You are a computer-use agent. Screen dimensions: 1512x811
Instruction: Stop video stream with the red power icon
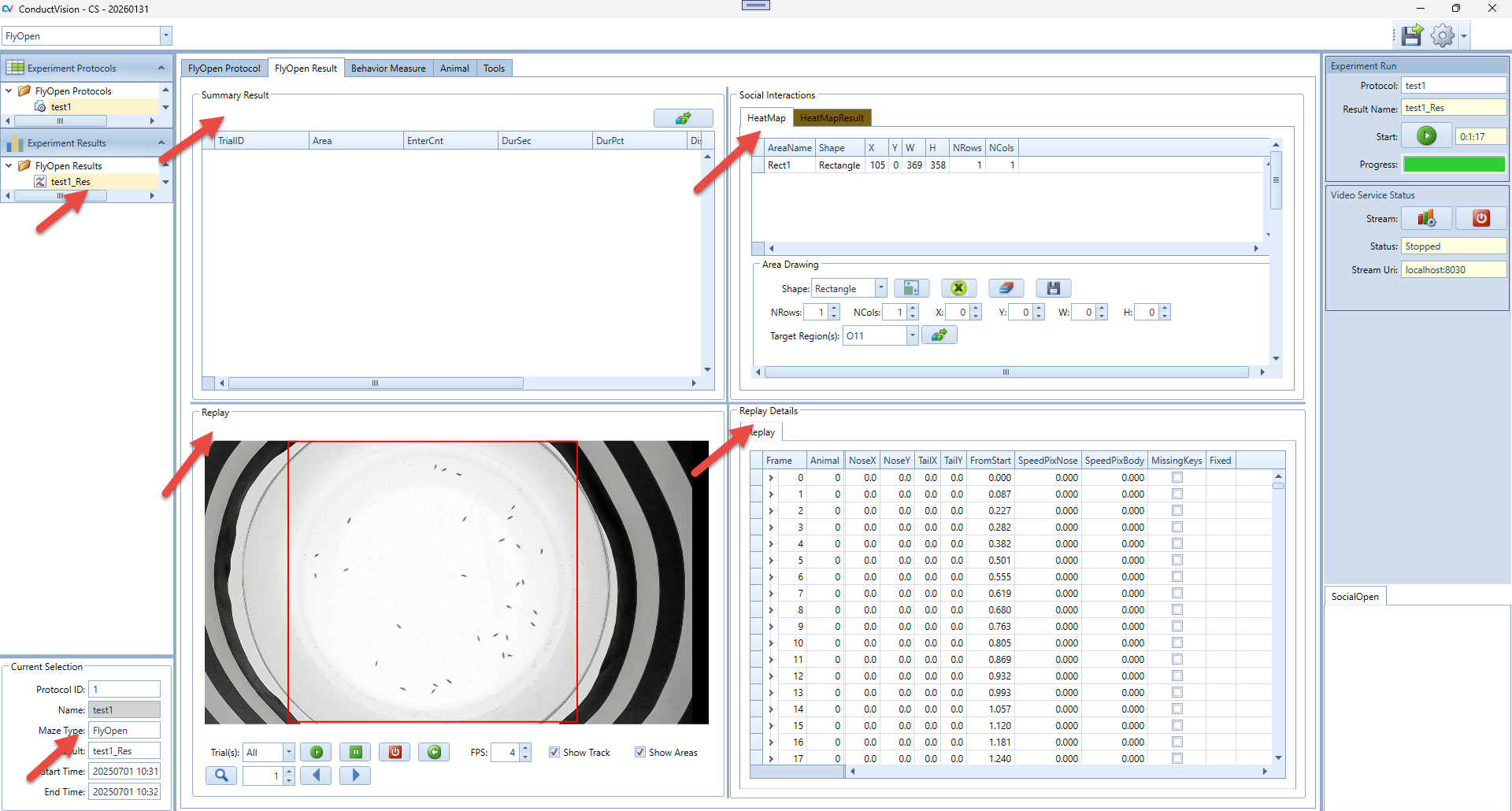pos(1480,218)
